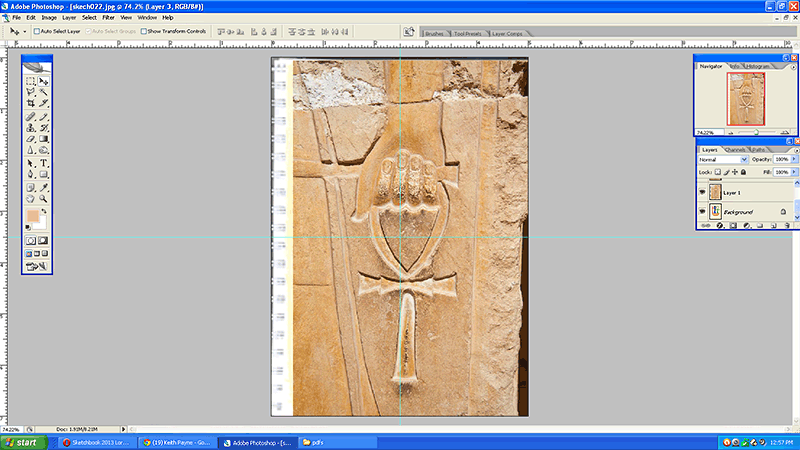
Task: Check Show Transform Controls option
Action: (x=144, y=31)
